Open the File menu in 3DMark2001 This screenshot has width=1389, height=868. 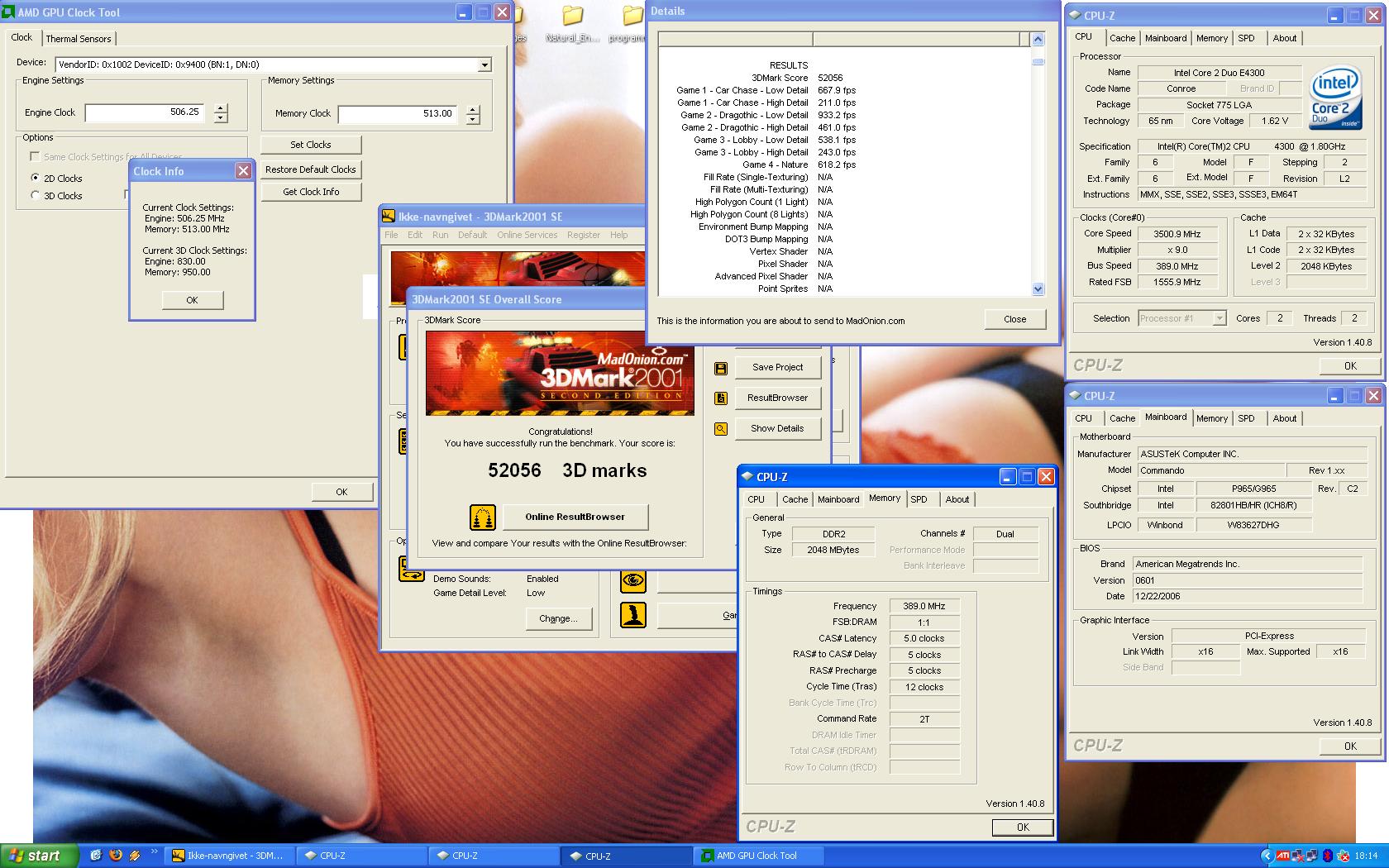click(x=391, y=235)
